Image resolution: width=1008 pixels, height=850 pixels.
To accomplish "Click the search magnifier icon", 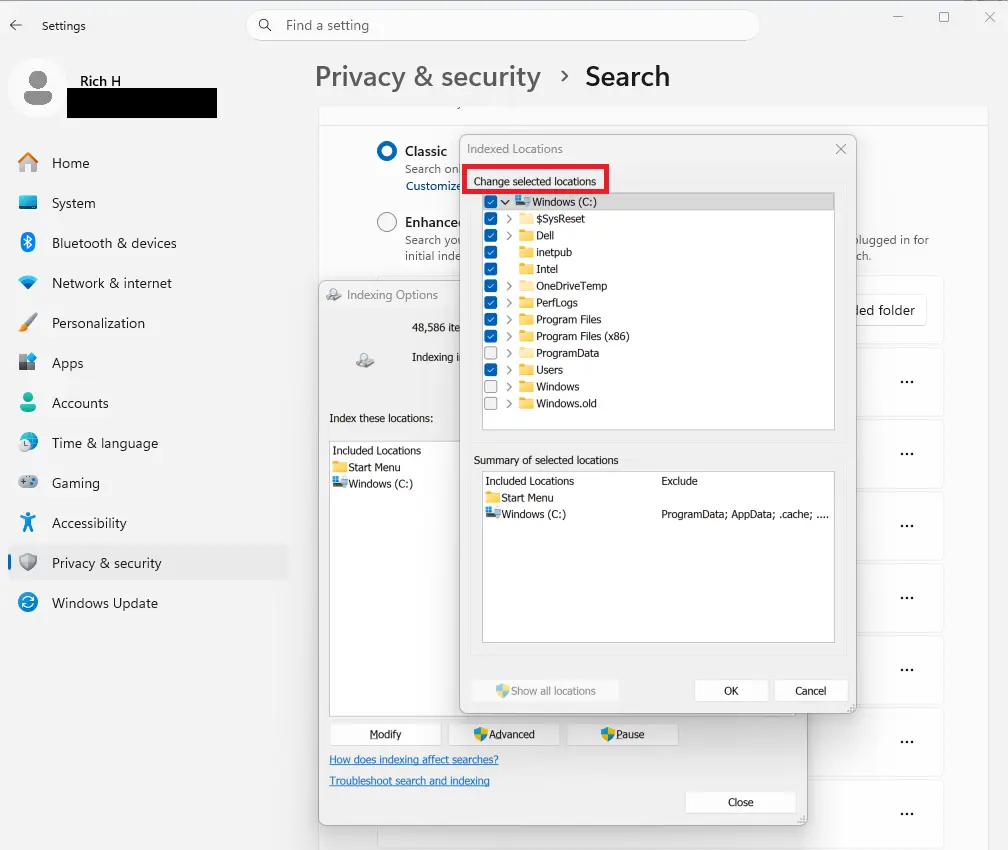I will click(265, 25).
